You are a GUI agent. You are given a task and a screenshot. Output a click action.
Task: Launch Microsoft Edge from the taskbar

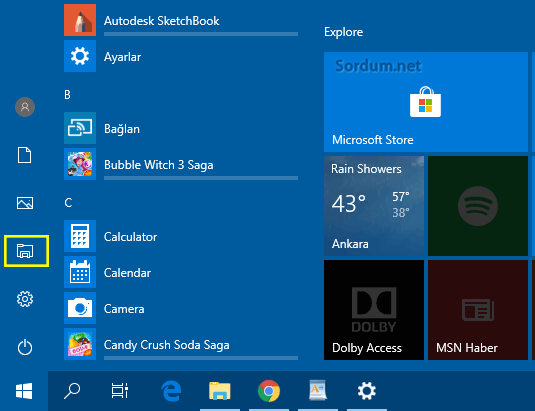[x=171, y=391]
